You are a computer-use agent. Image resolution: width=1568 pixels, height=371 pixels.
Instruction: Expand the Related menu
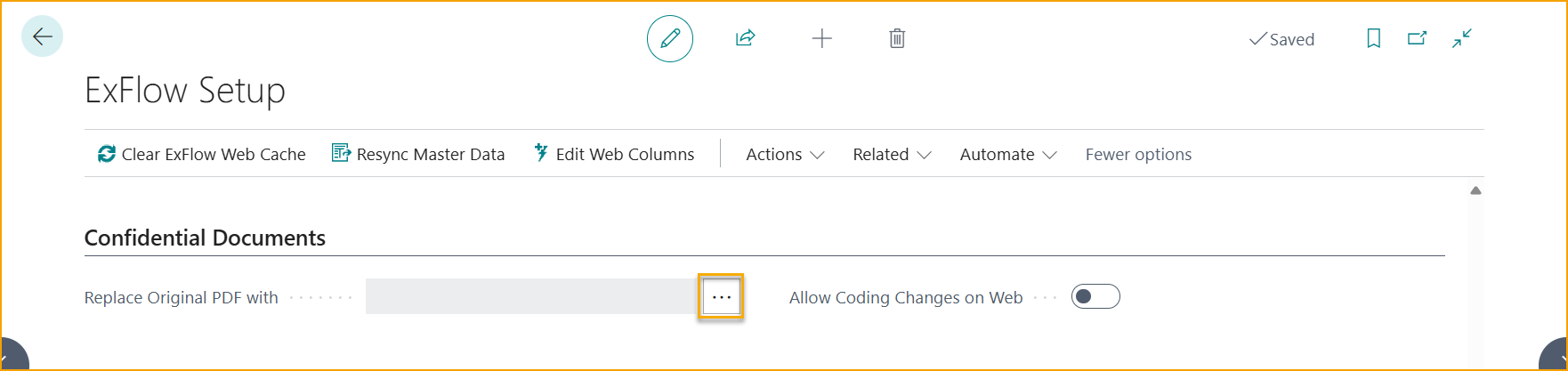coord(892,155)
